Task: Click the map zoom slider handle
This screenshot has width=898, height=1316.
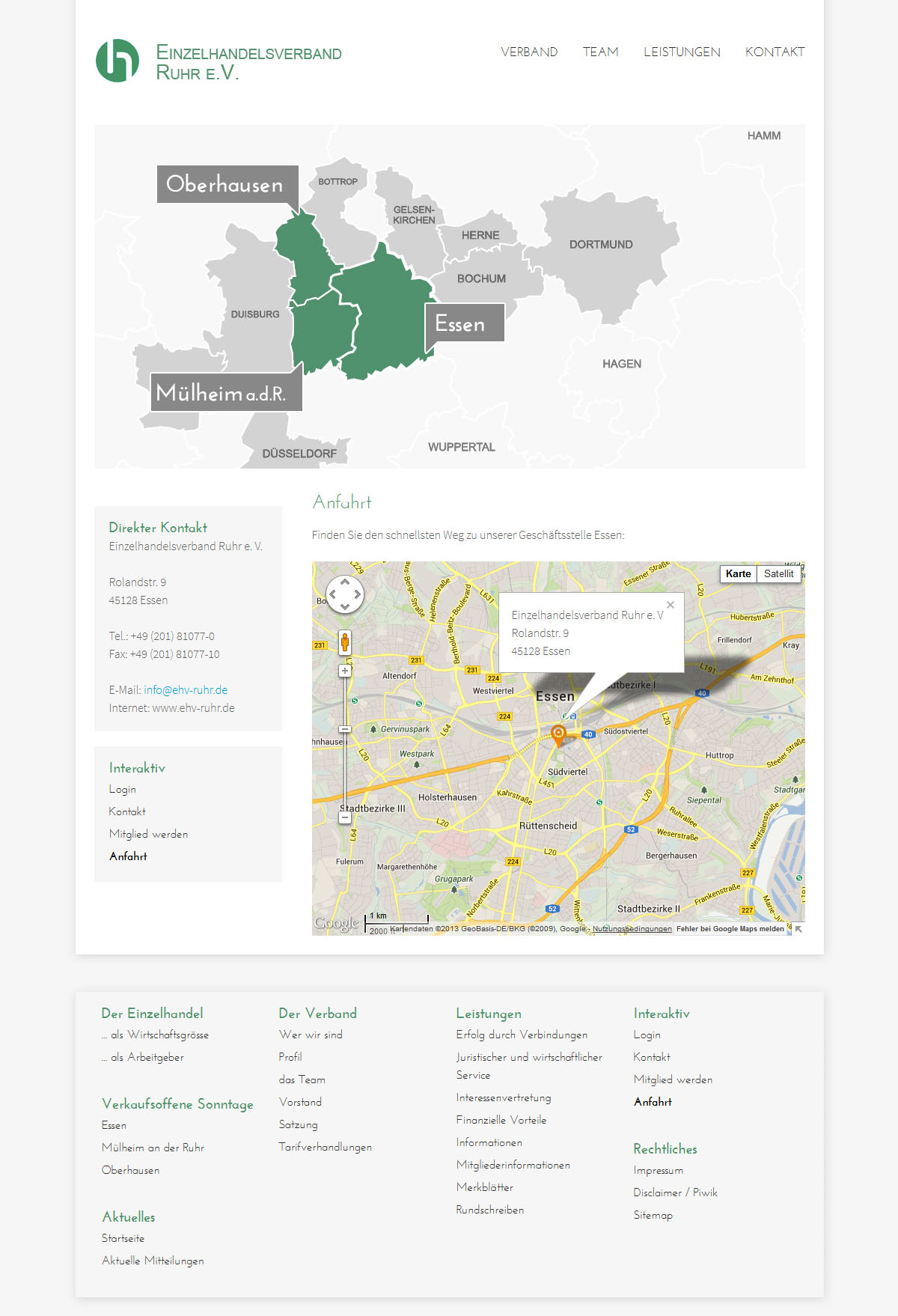Action: tap(345, 729)
